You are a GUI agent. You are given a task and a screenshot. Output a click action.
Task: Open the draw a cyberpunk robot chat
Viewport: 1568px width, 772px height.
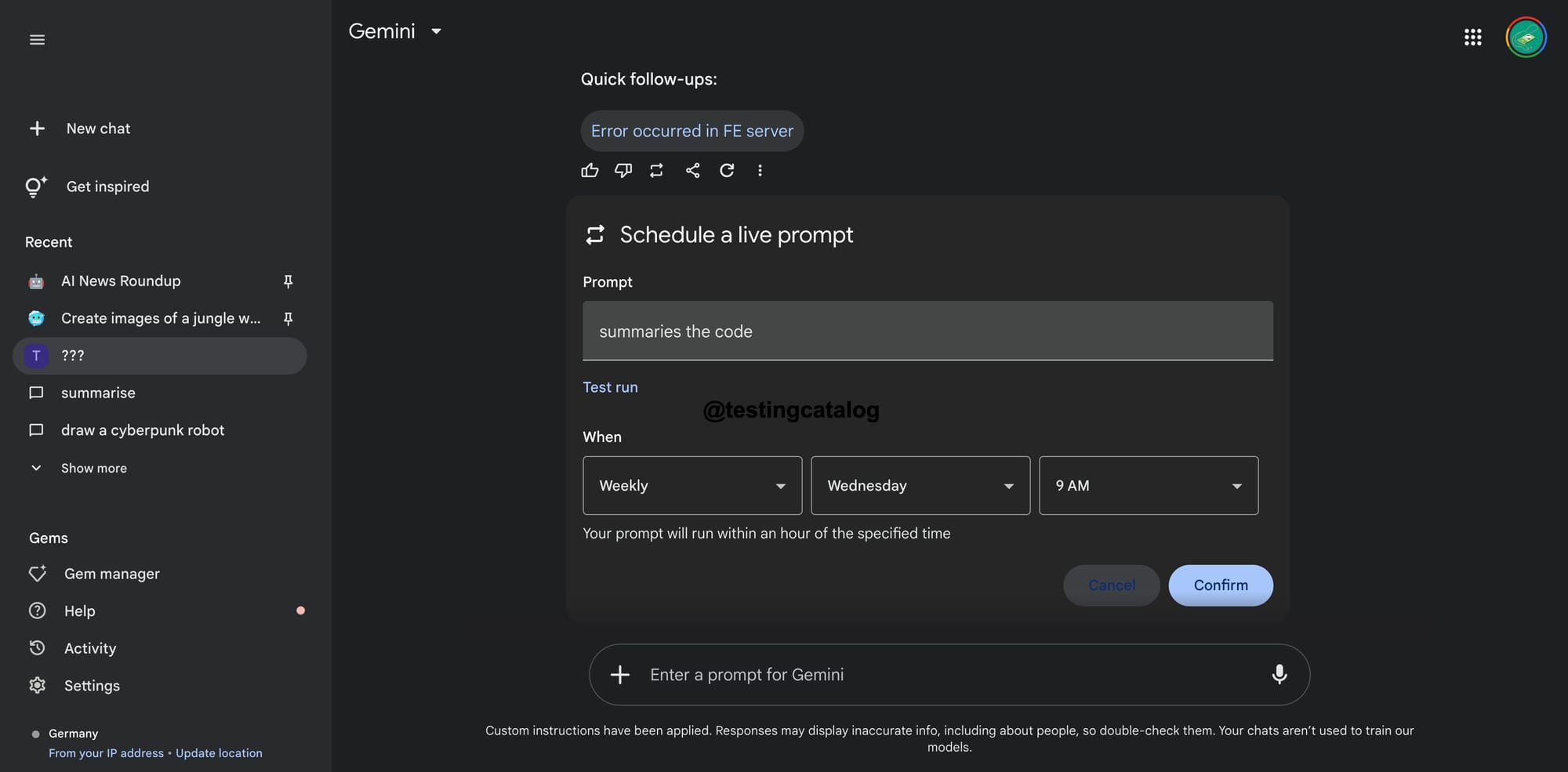160,430
